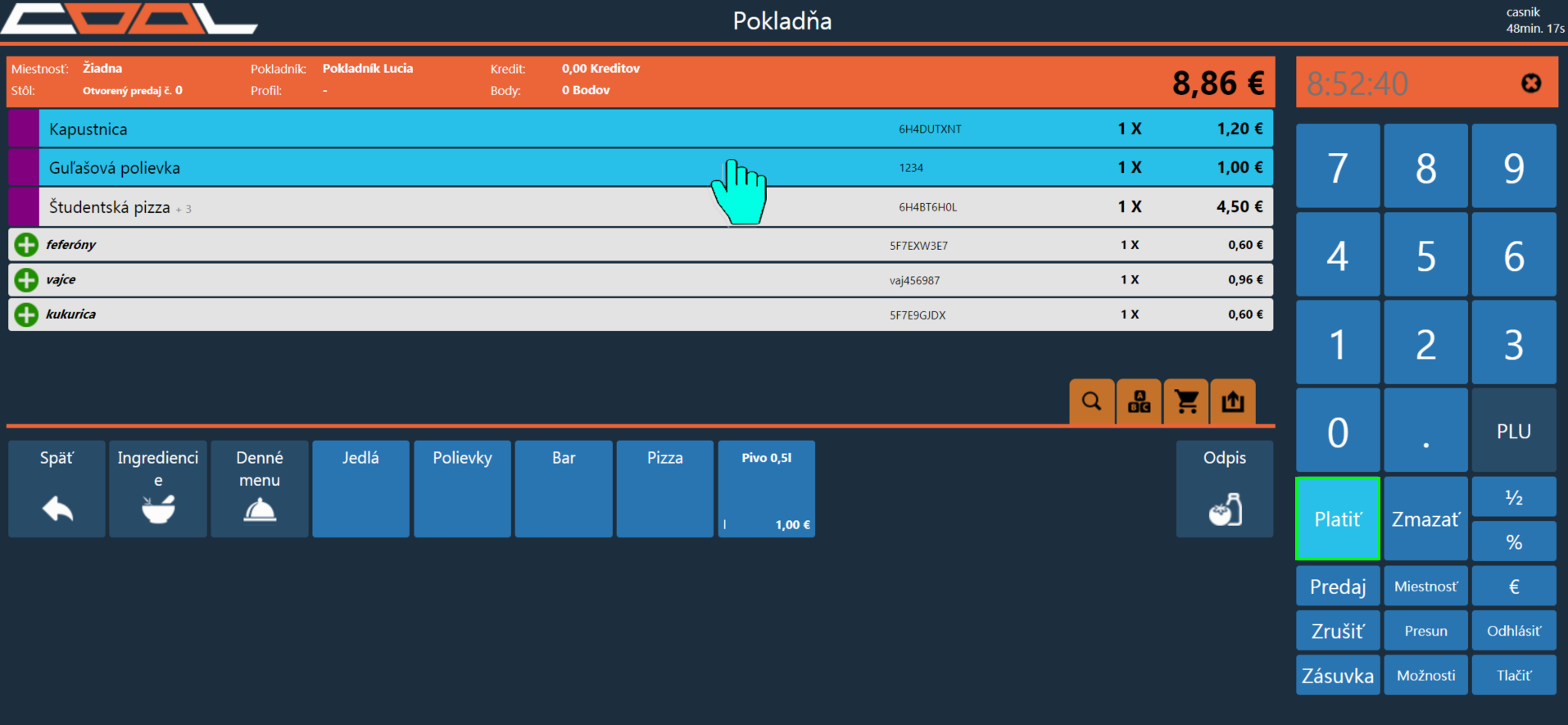
Task: Add Pivo 0,5l product to order
Action: [x=766, y=489]
